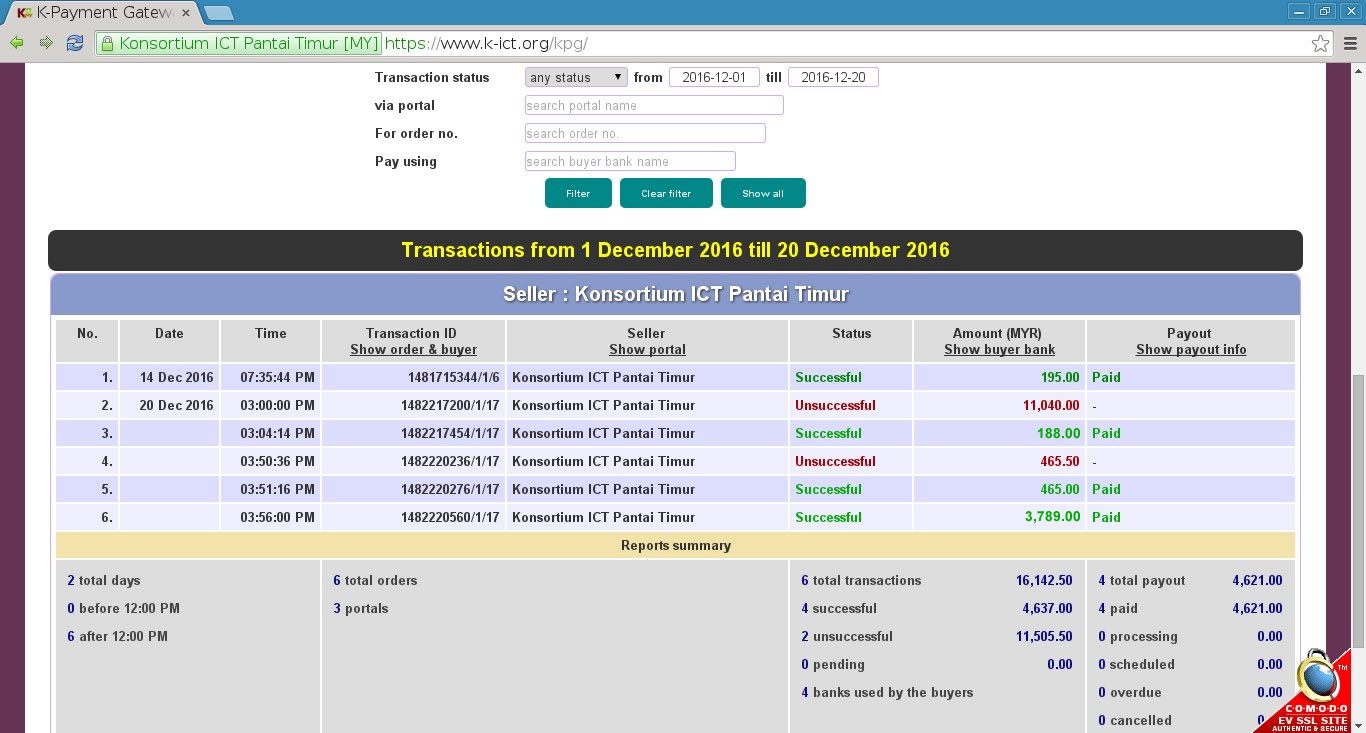Screen dimensions: 1366x733
Task: Close the K-Payment Gateway tab
Action: point(185,13)
